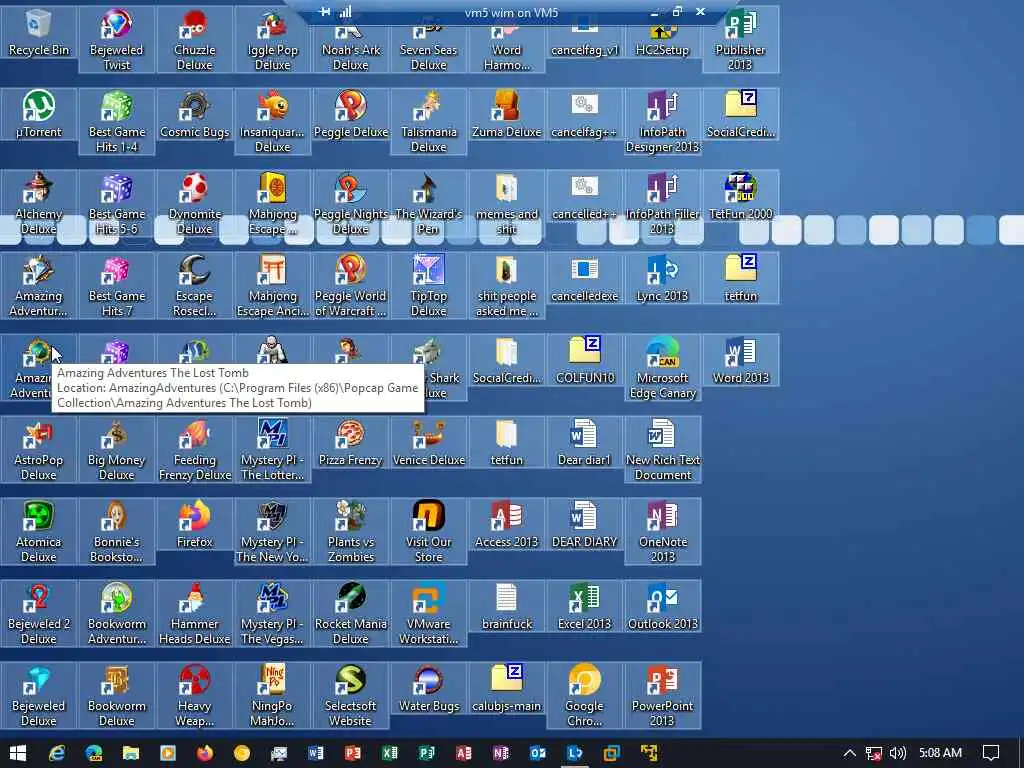Open tetfun zip archive icon

point(740,278)
